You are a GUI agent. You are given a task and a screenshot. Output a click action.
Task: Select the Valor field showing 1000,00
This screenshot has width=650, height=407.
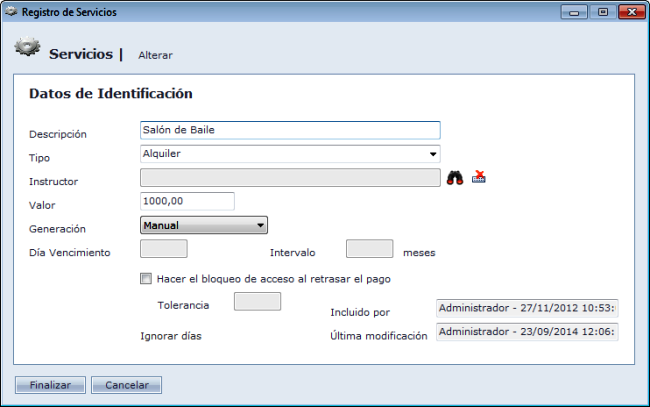pyautogui.click(x=187, y=201)
